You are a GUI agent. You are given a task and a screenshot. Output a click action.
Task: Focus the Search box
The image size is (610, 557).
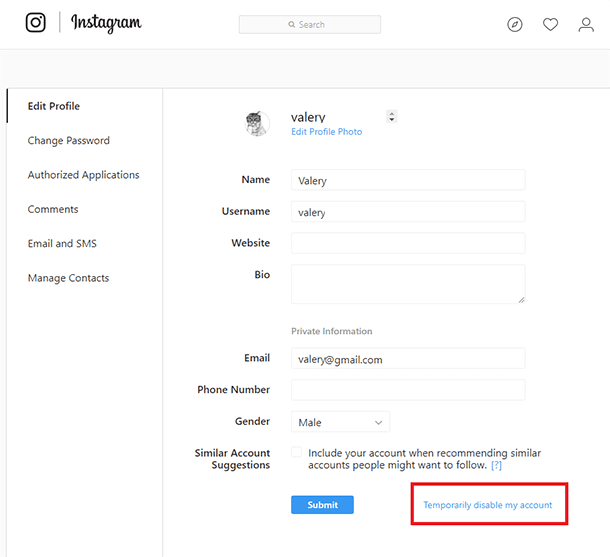pyautogui.click(x=310, y=25)
